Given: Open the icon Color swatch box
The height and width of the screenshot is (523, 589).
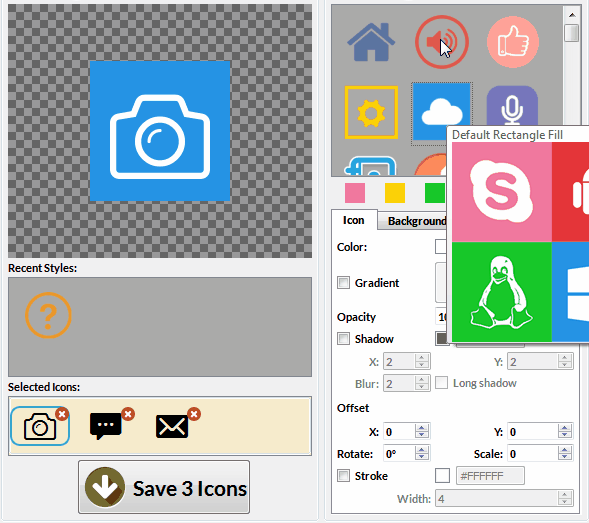Looking at the screenshot, I should point(441,247).
